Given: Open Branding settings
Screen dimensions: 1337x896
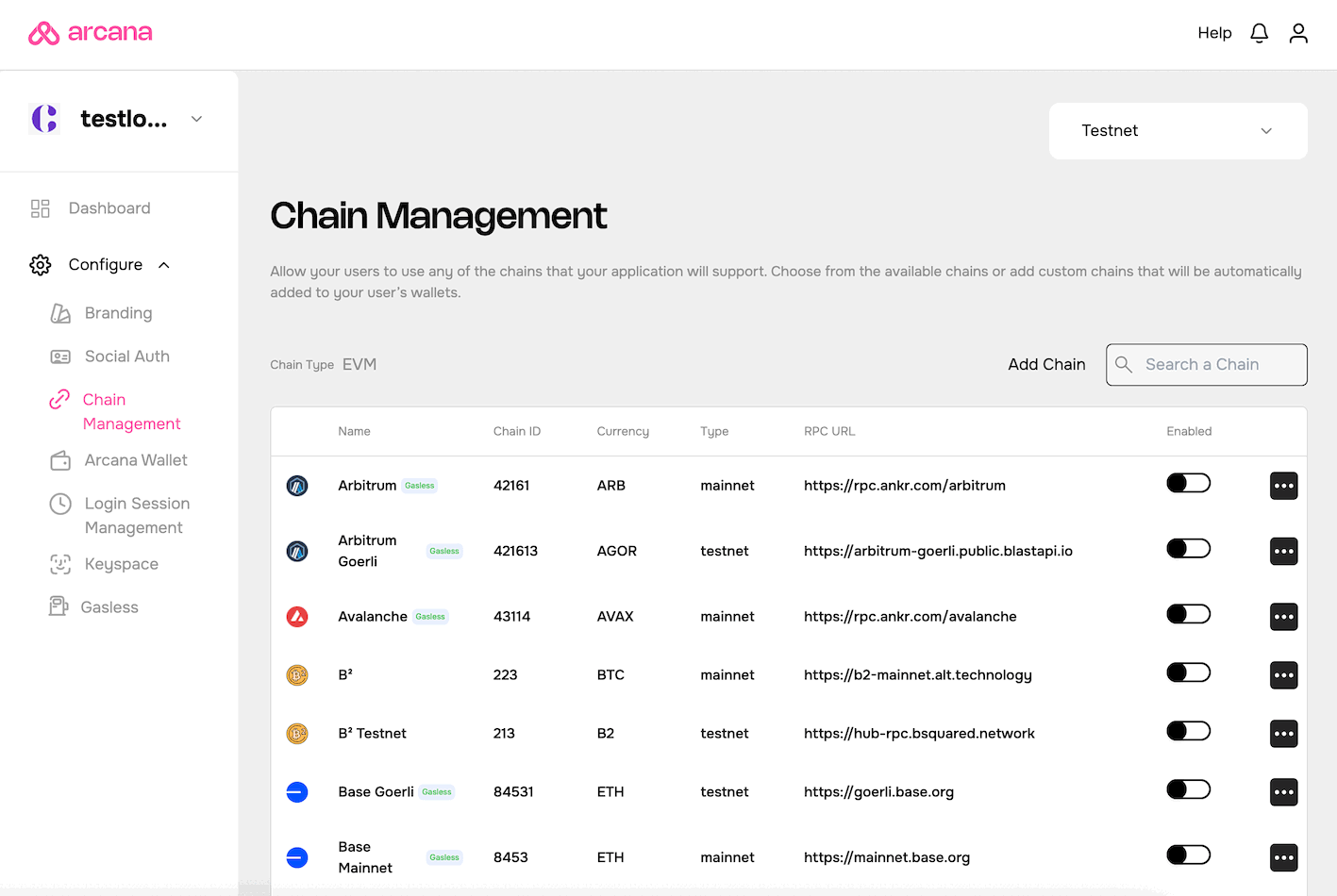Looking at the screenshot, I should tap(118, 313).
